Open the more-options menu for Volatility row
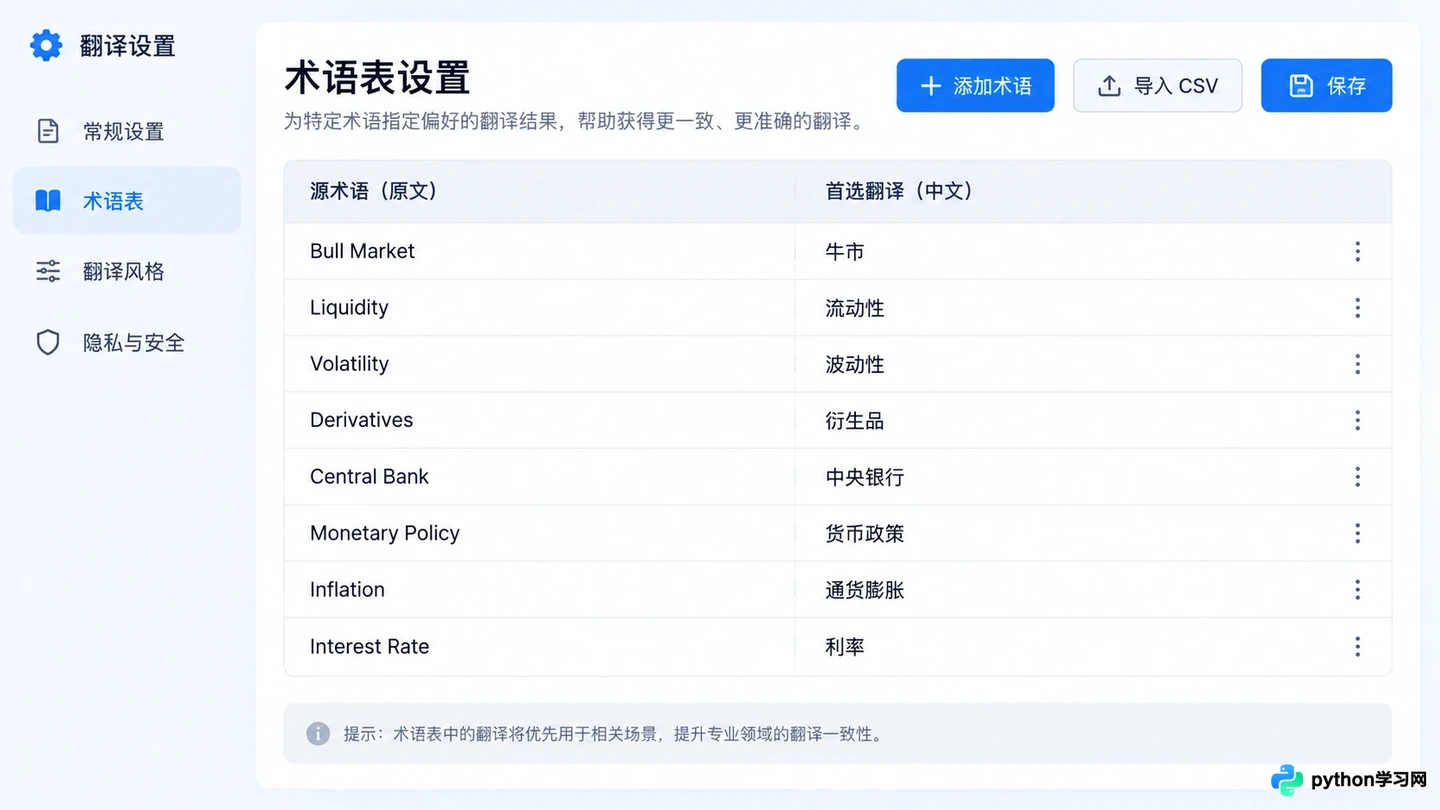The height and width of the screenshot is (810, 1440). point(1357,364)
